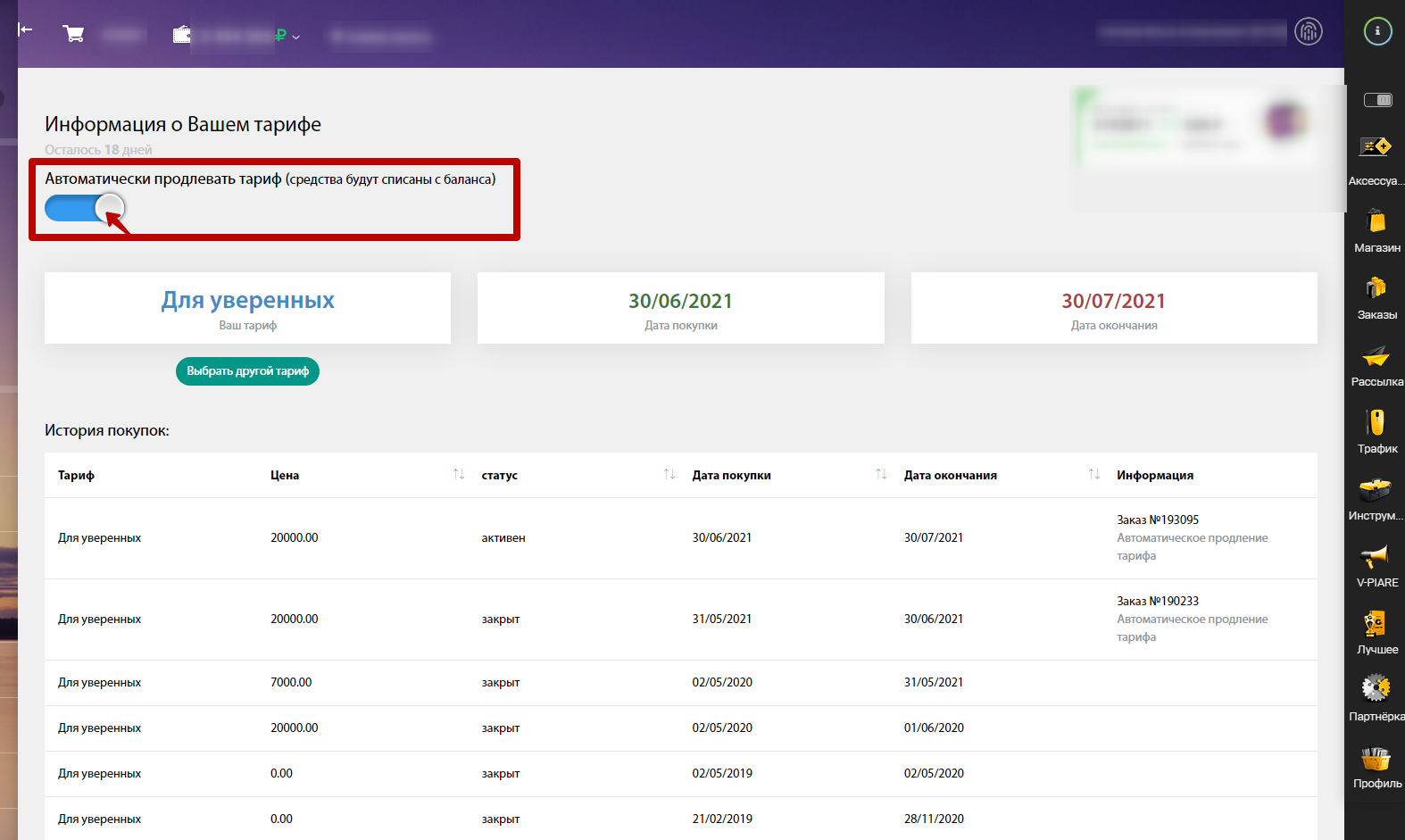The image size is (1405, 840).
Task: Open Инструменты in the sidebar
Action: click(x=1376, y=498)
